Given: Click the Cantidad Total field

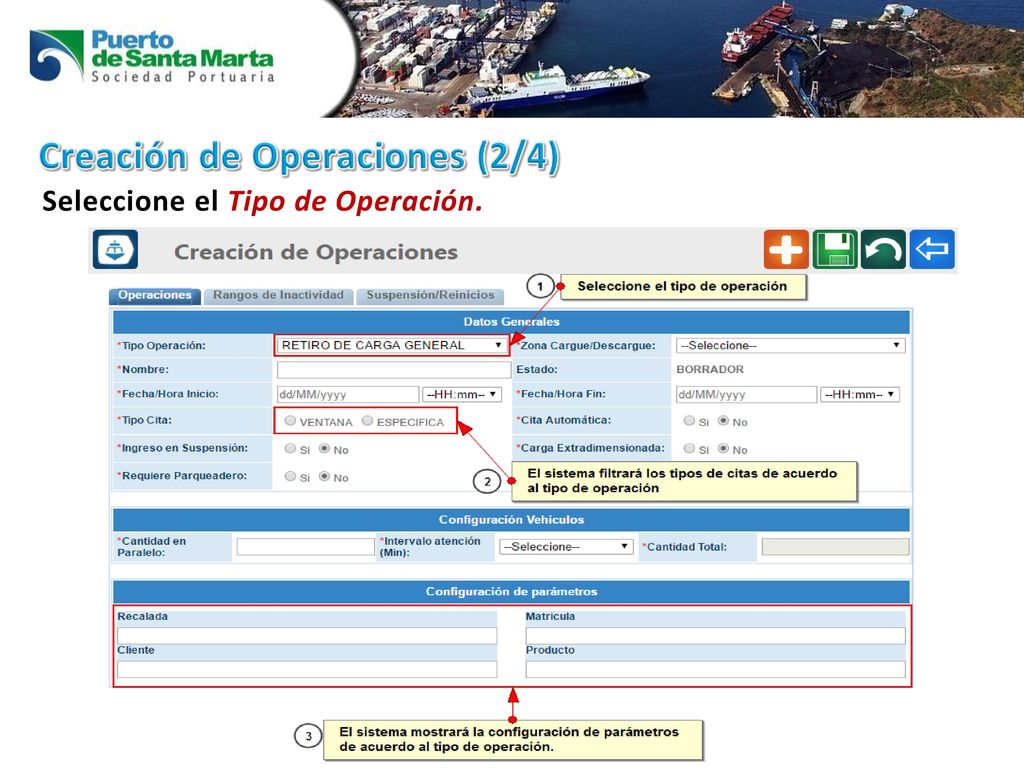Looking at the screenshot, I should tap(835, 547).
